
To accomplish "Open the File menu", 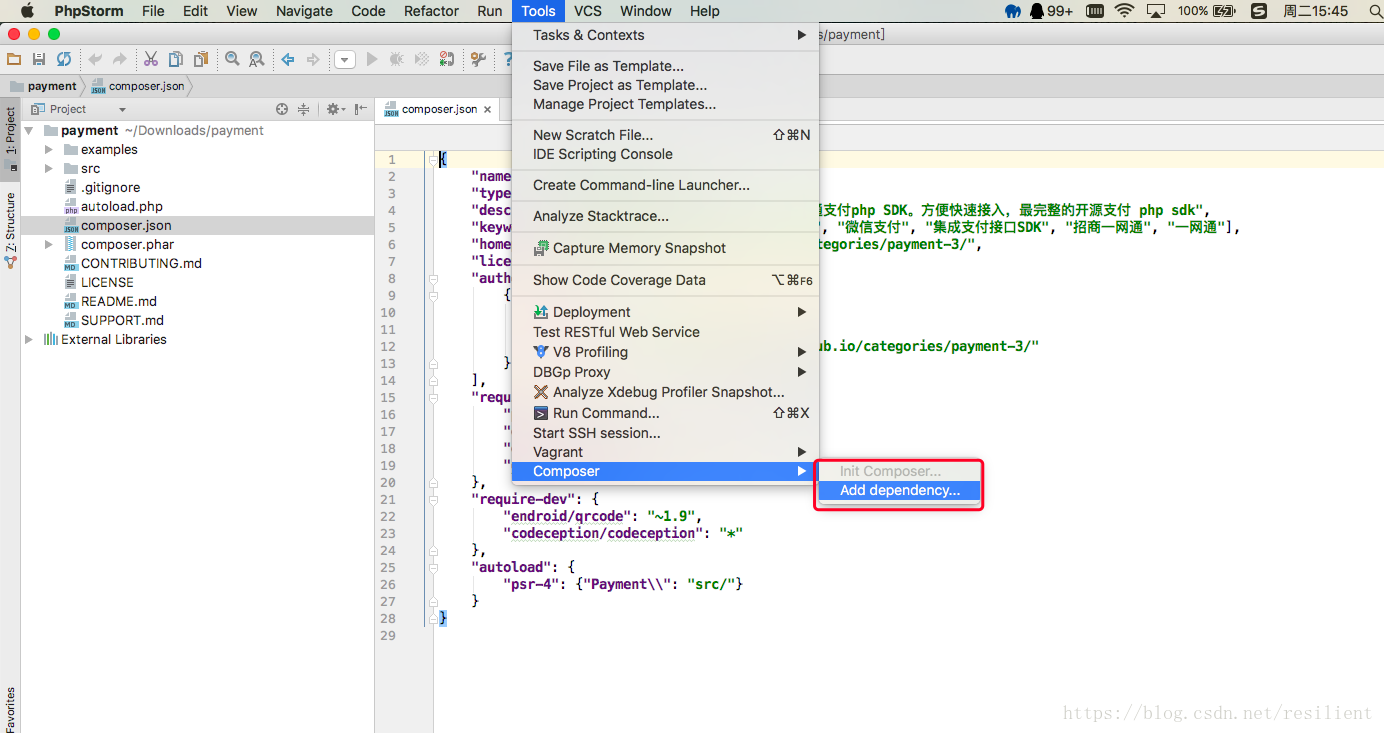I will [x=153, y=11].
